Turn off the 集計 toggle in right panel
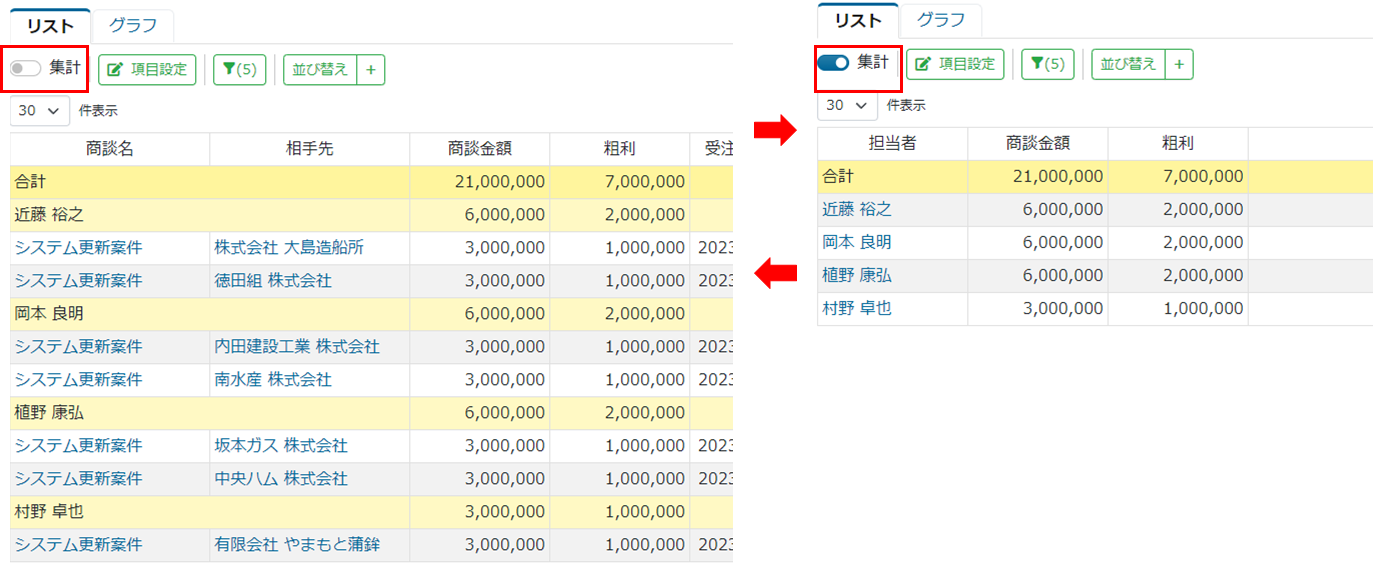This screenshot has height=566, width=1373. 833,63
